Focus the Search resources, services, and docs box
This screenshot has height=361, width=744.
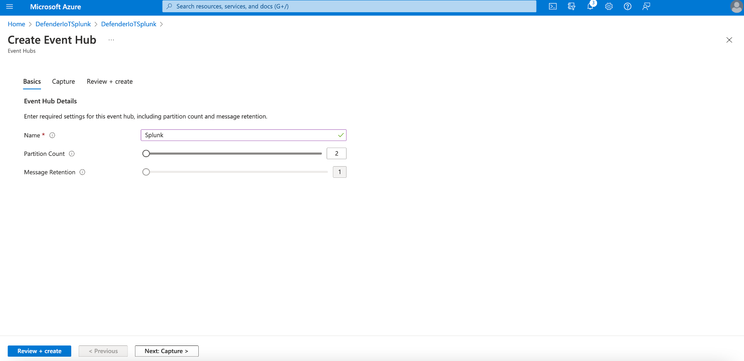click(x=349, y=7)
